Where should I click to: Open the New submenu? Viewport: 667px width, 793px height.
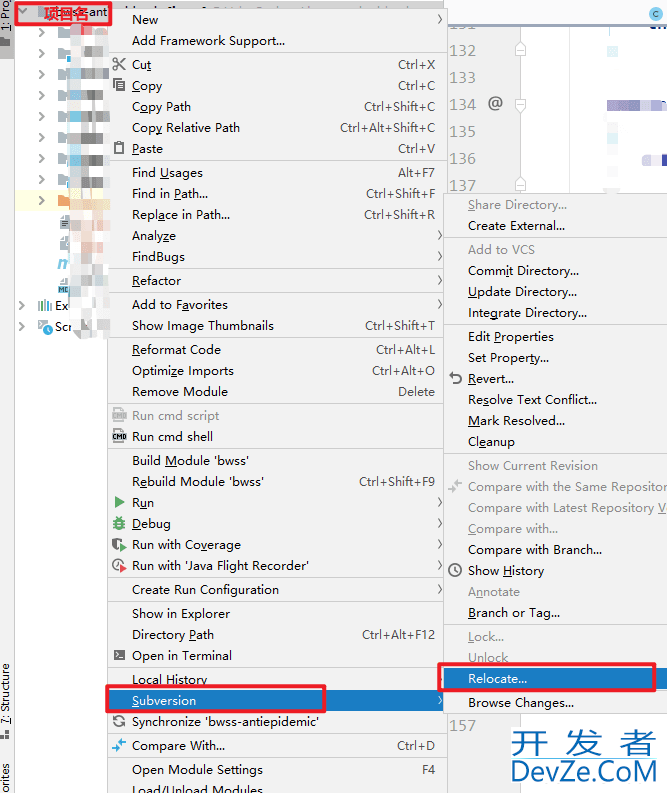pos(277,20)
